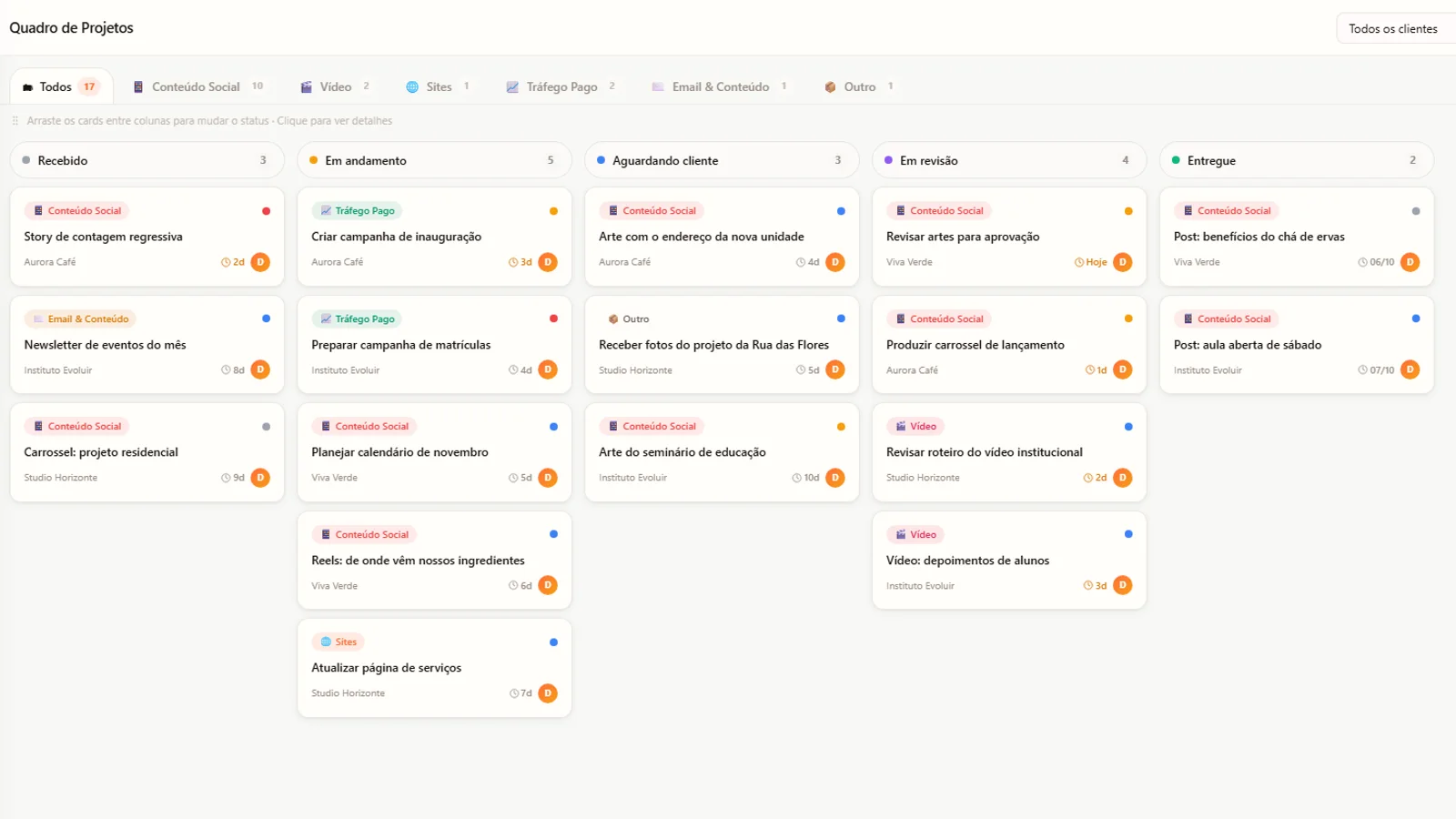Open the Planejar calendário de novembro card

[435, 452]
